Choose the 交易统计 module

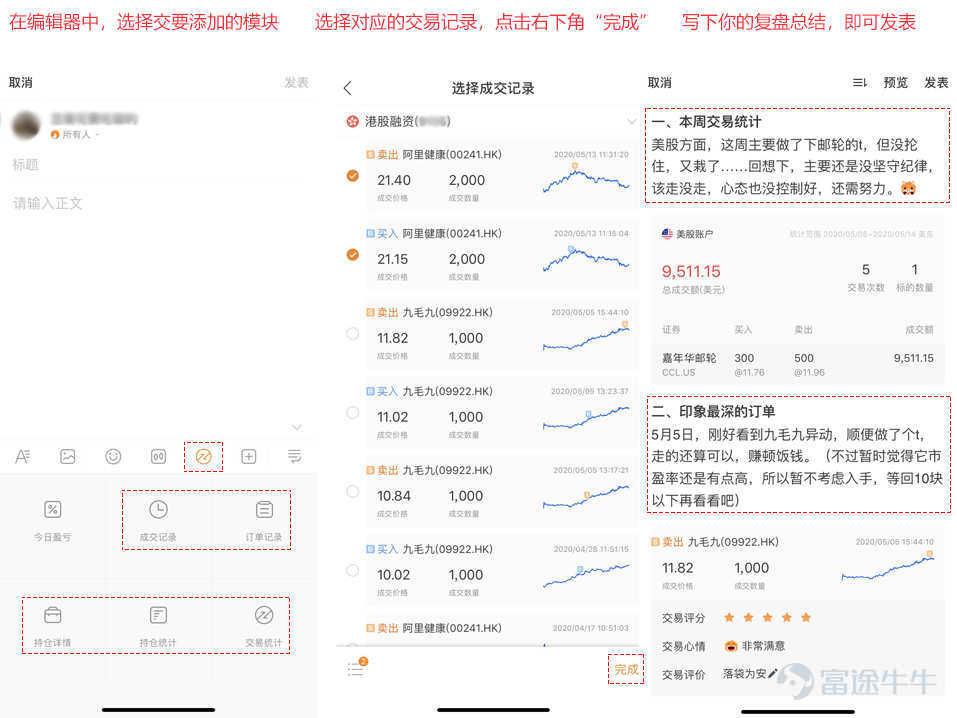(264, 626)
